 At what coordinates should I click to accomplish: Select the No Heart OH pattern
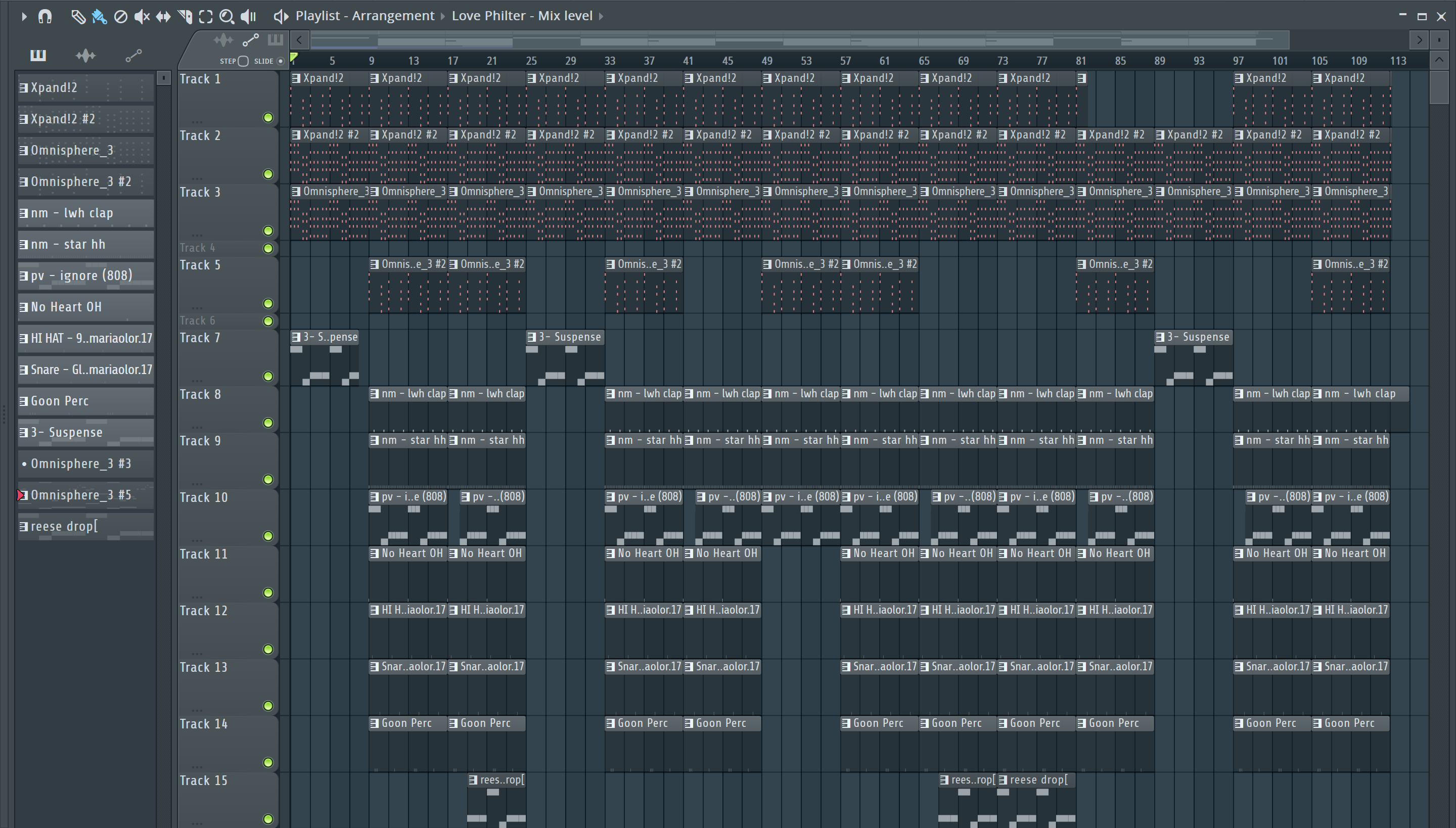coord(86,307)
